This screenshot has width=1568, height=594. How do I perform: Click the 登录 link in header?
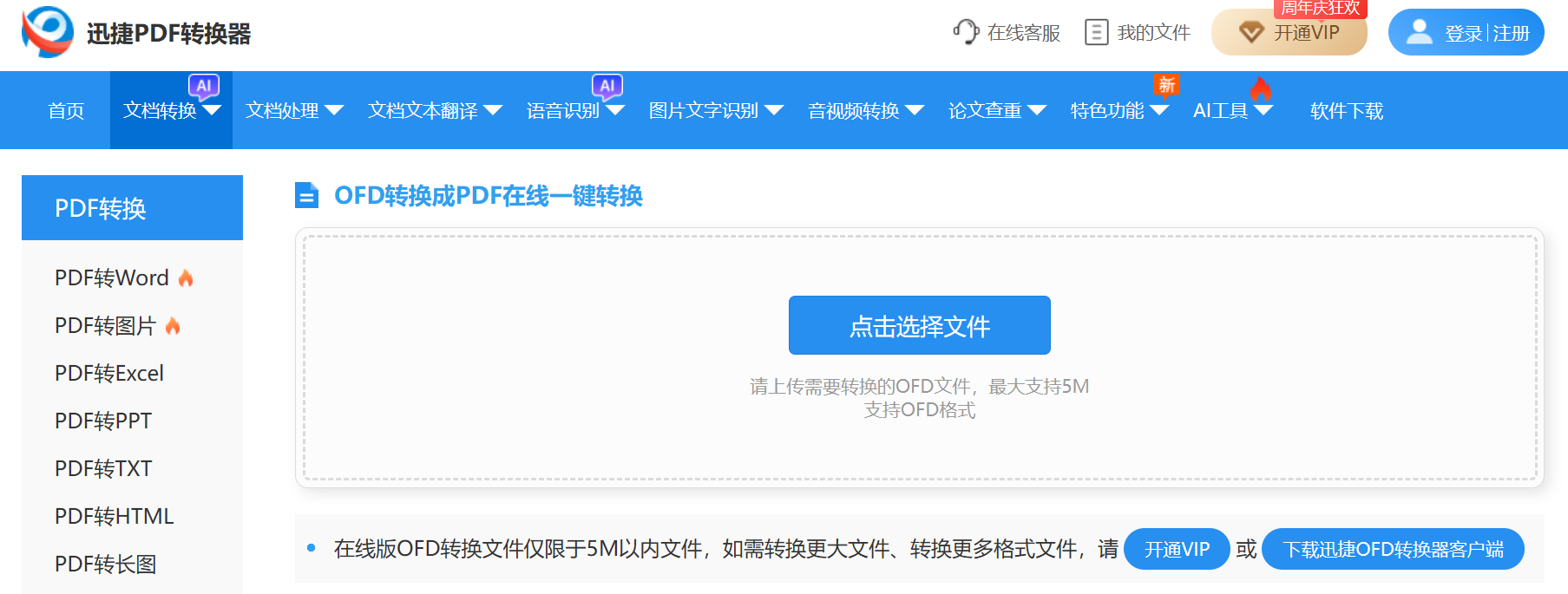click(x=1463, y=33)
